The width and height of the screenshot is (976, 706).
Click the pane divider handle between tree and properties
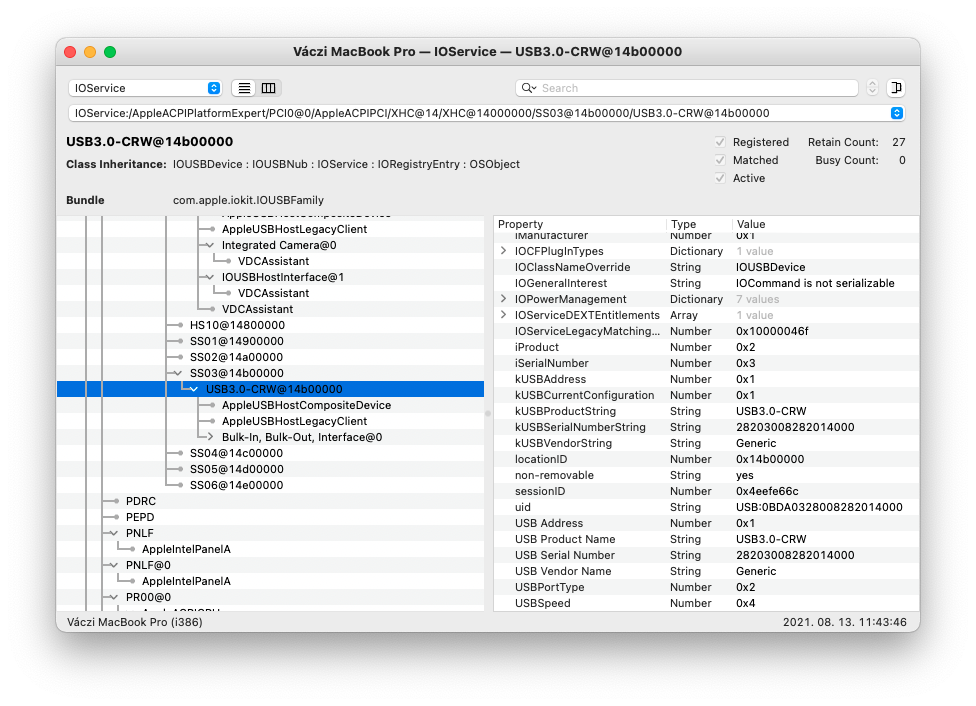pos(488,413)
